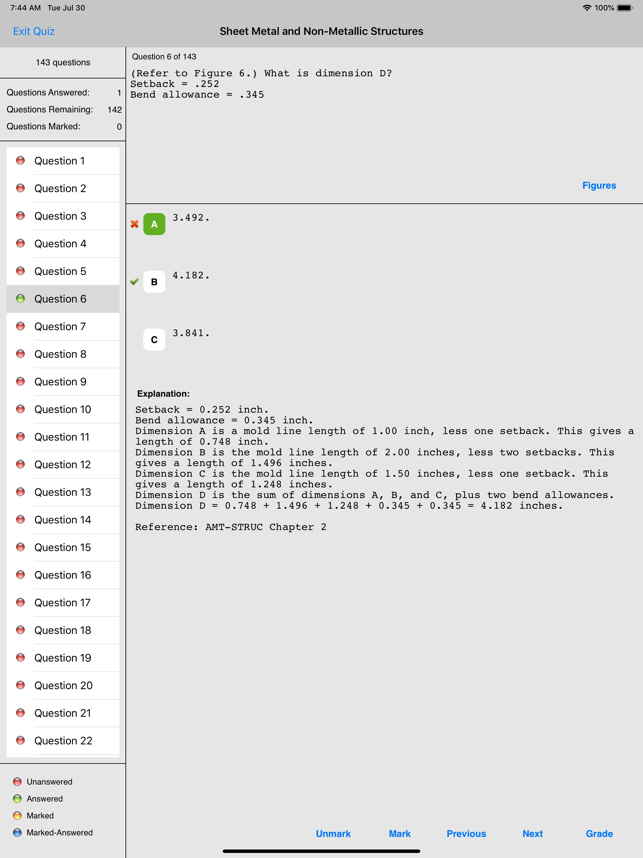Image resolution: width=643 pixels, height=858 pixels.
Task: Click the battery icon in status bar
Action: [x=625, y=8]
